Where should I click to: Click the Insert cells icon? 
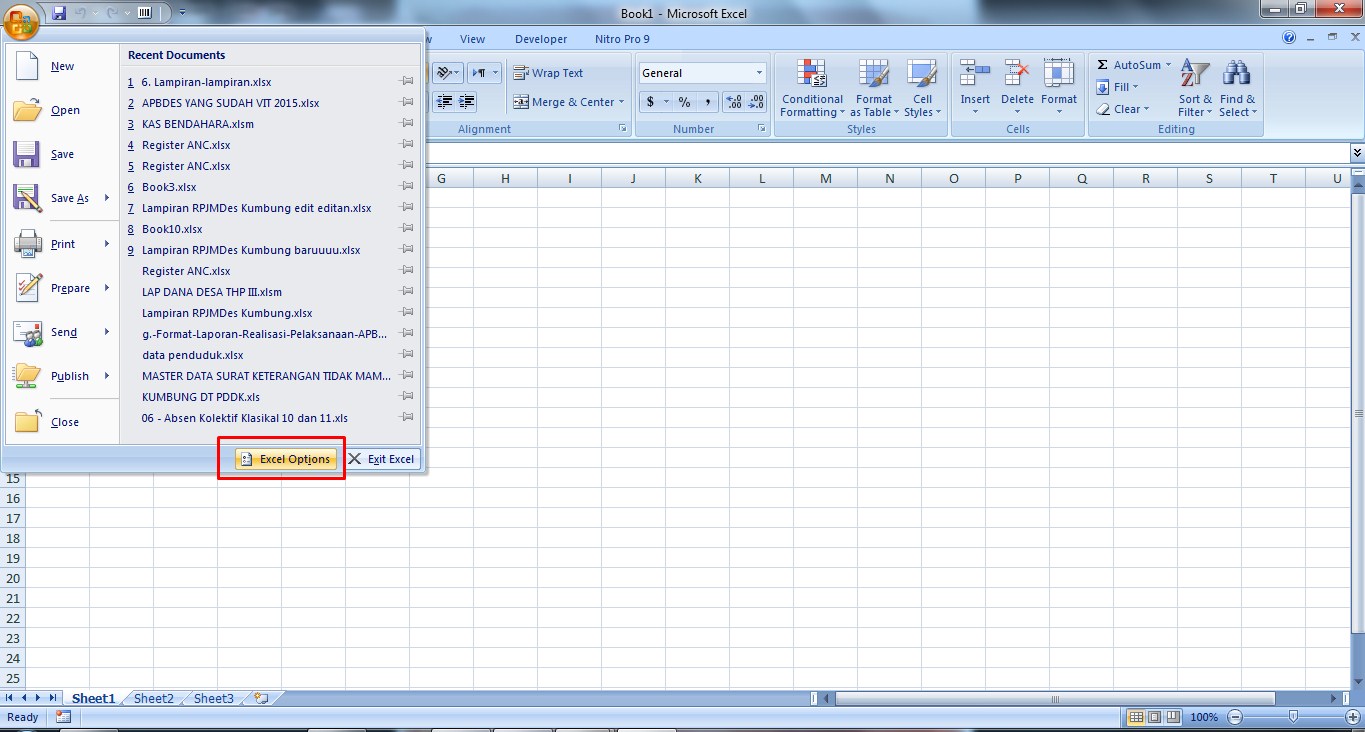975,75
